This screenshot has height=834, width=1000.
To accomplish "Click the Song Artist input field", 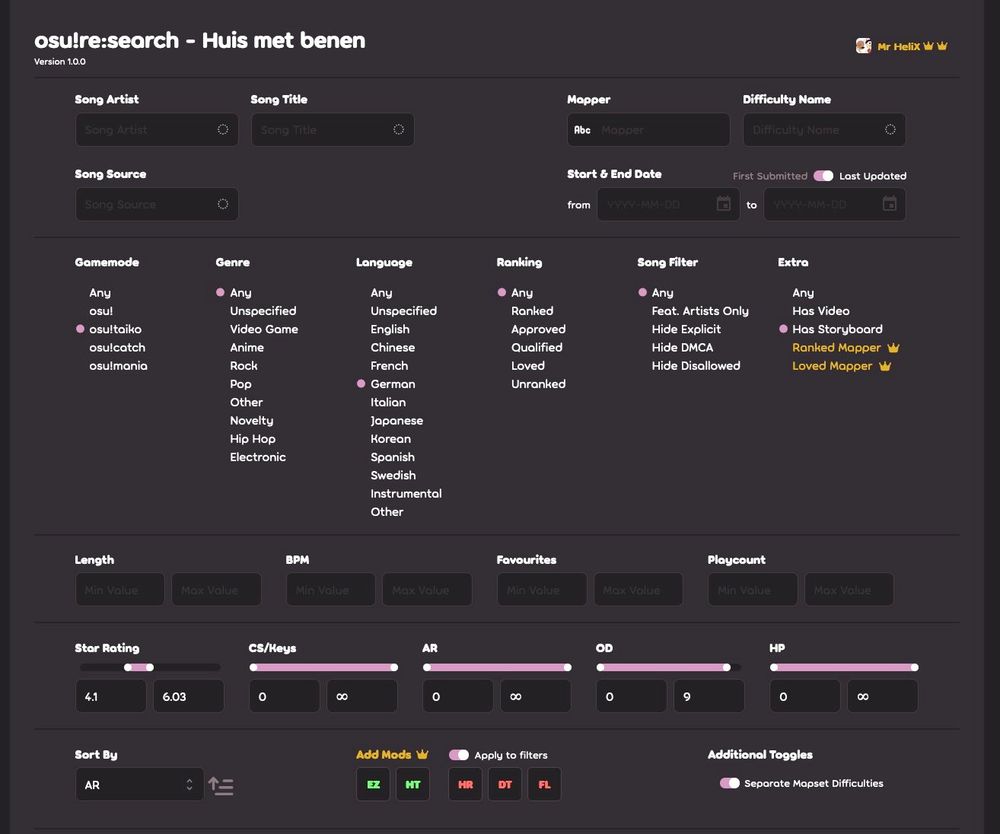I will pyautogui.click(x=157, y=129).
